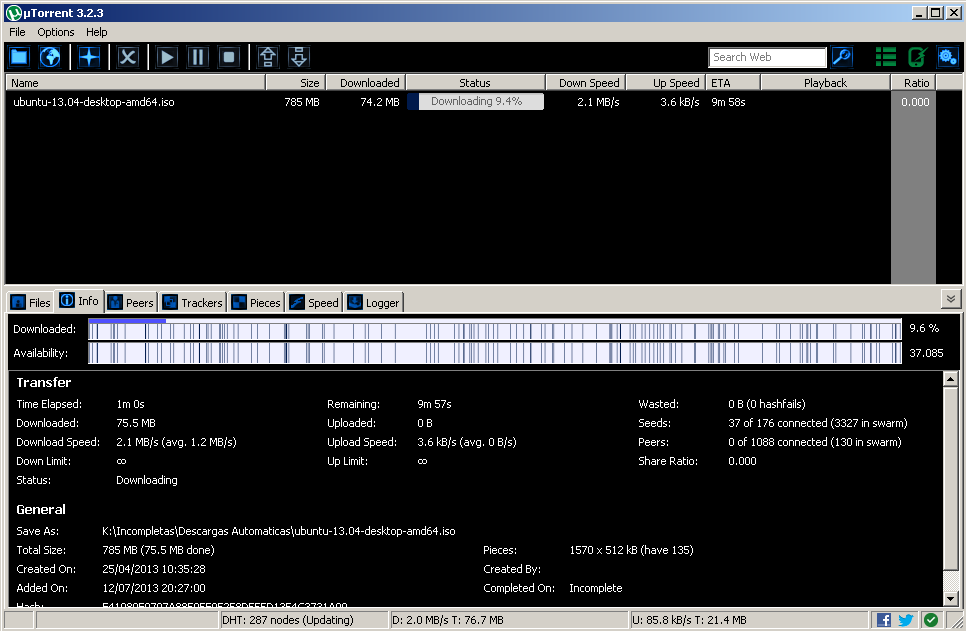Click the magnifier search icon
Image resolution: width=966 pixels, height=631 pixels.
tap(842, 57)
